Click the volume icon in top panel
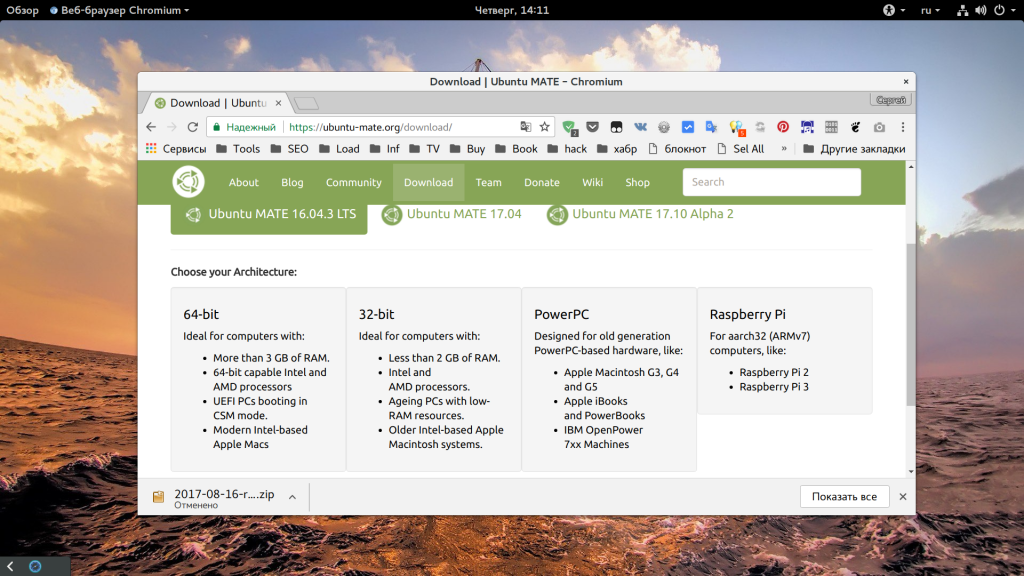This screenshot has width=1024, height=576. pos(981,10)
